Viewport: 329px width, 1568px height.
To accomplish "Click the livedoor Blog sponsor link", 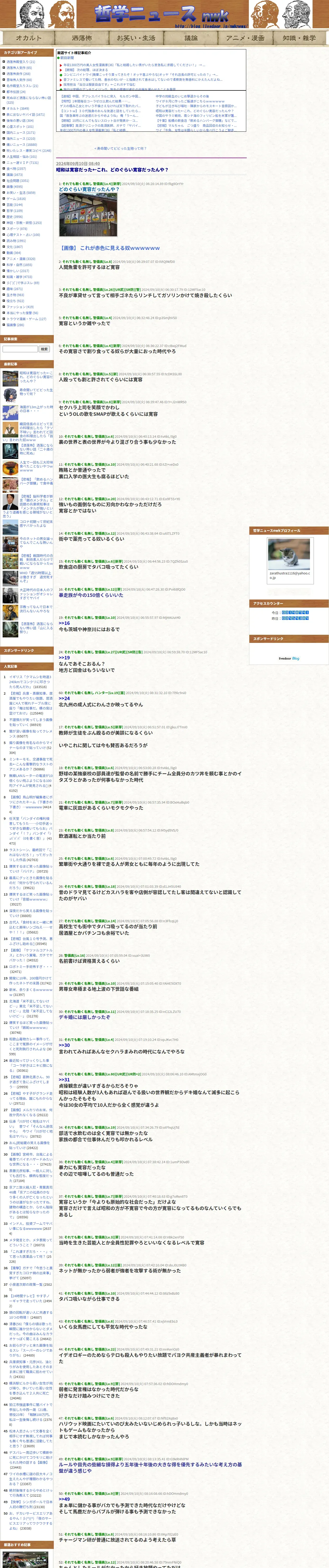I will point(289,658).
